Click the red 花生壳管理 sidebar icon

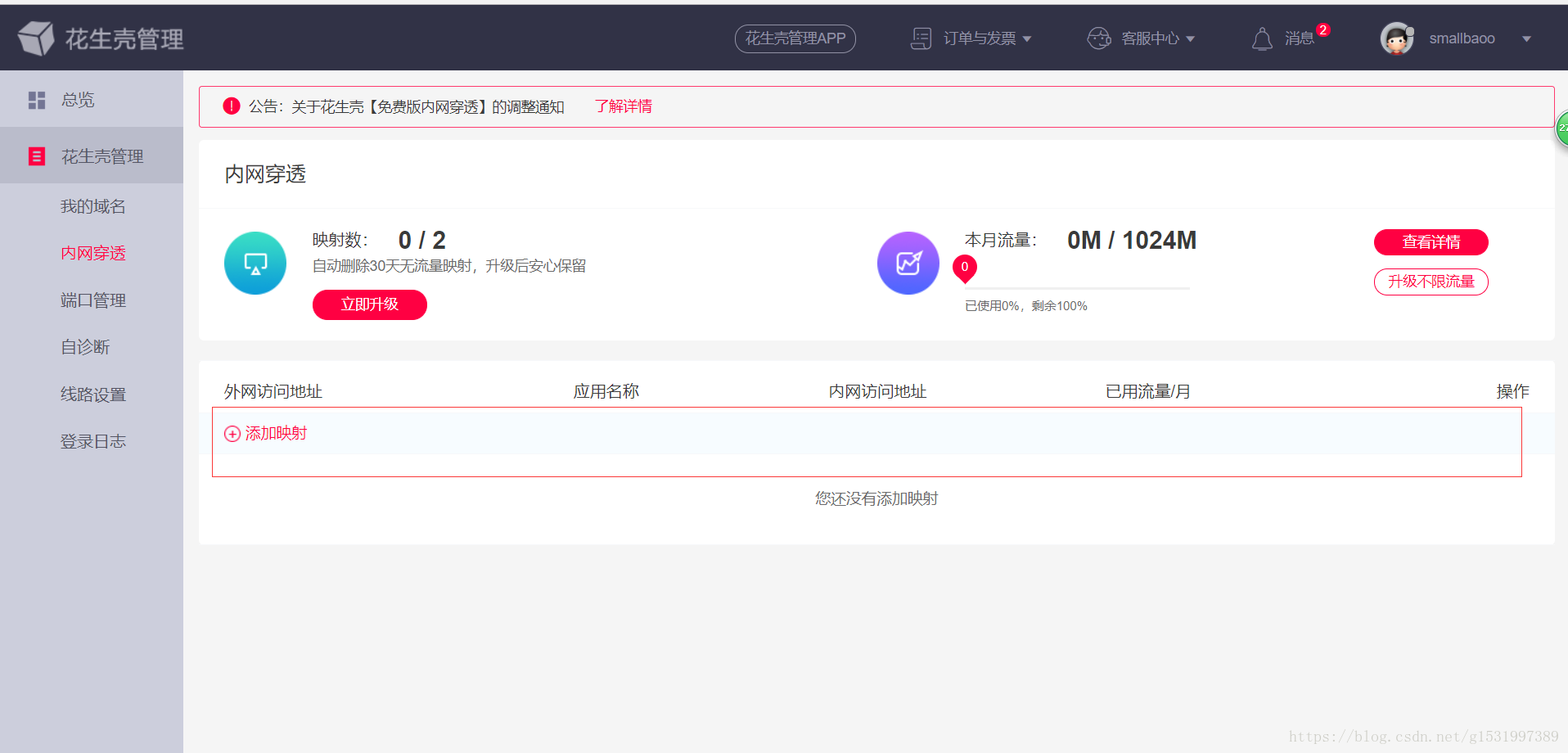click(x=37, y=156)
